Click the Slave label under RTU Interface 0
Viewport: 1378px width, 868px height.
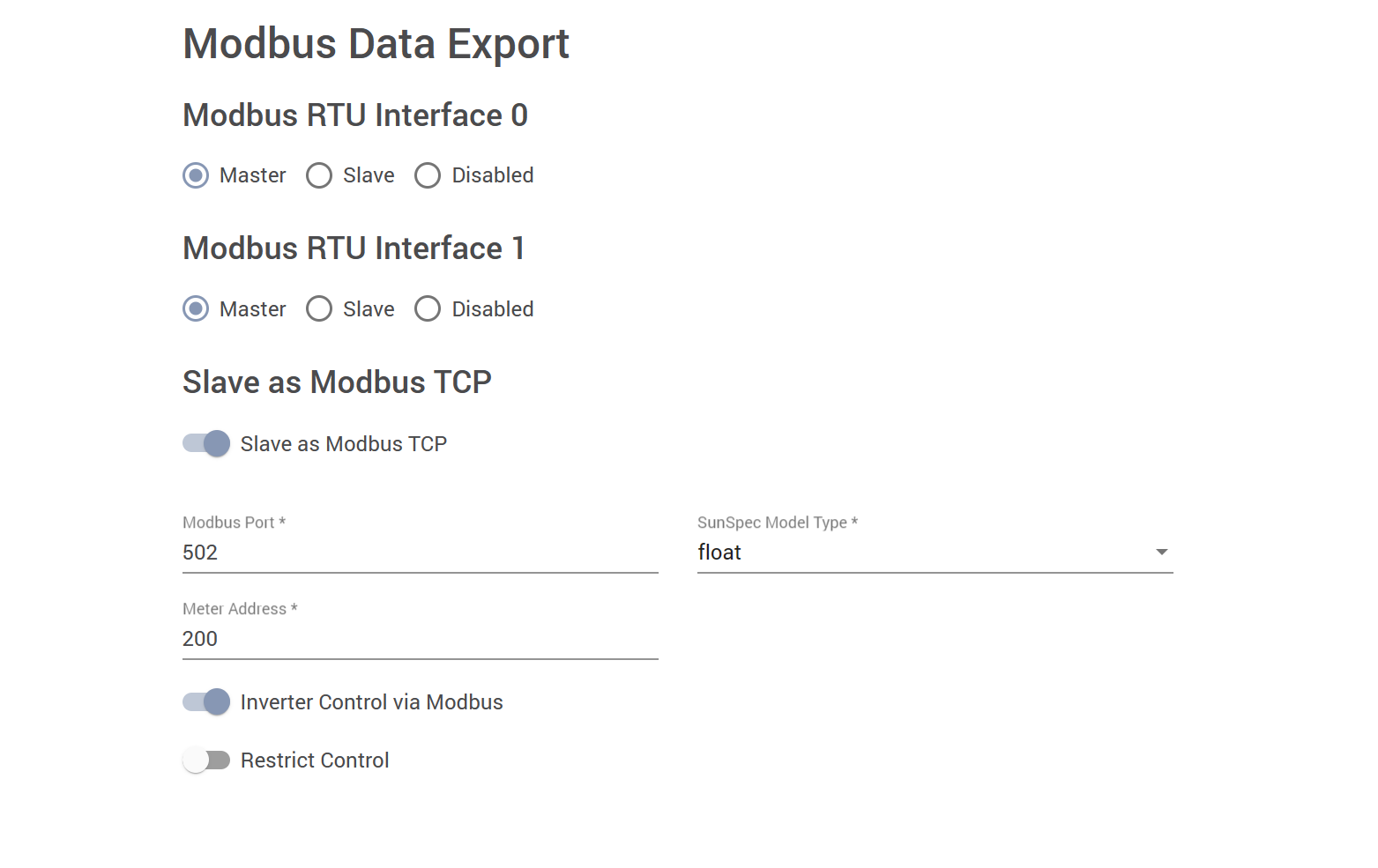coord(369,175)
